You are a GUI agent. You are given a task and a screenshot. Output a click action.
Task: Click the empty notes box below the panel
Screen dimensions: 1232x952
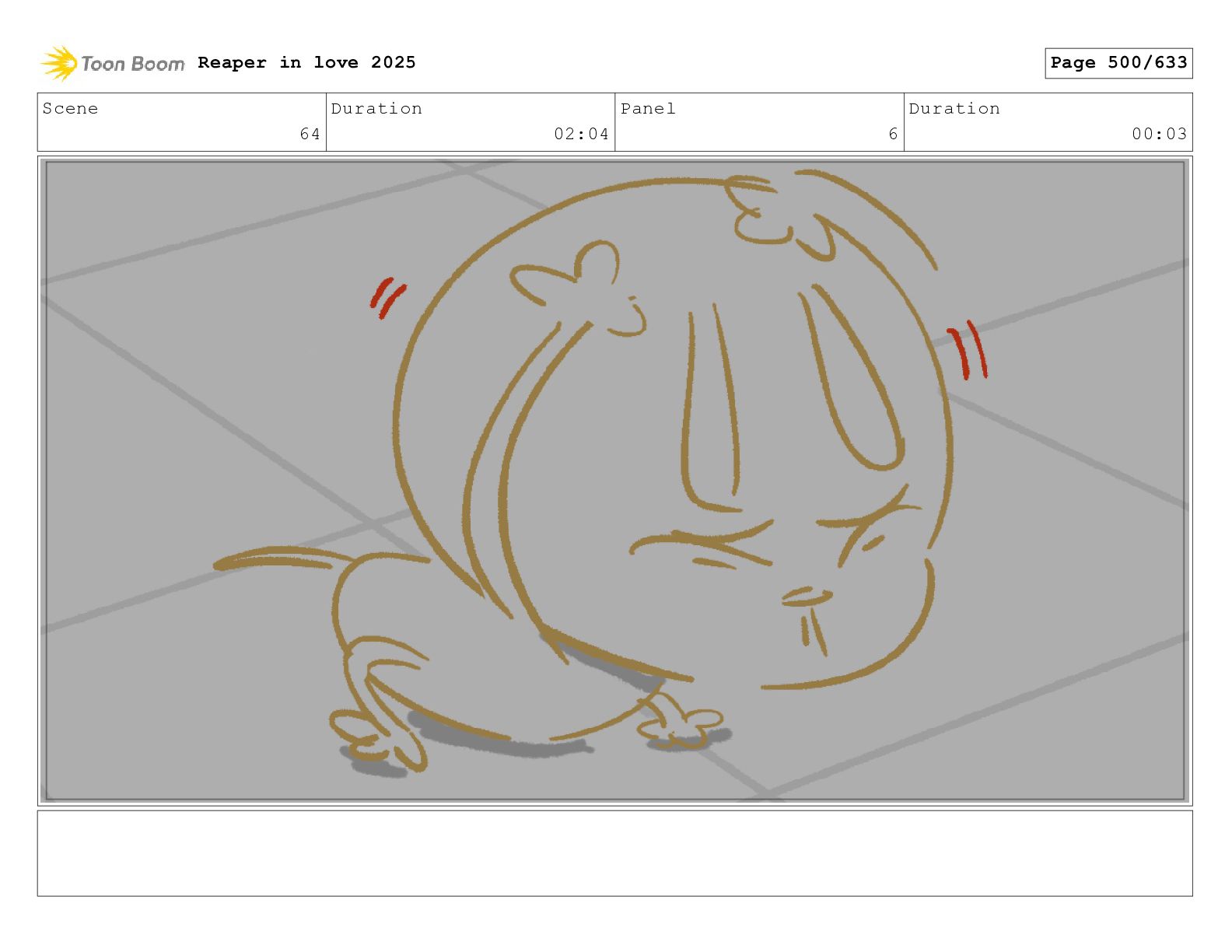(x=614, y=853)
